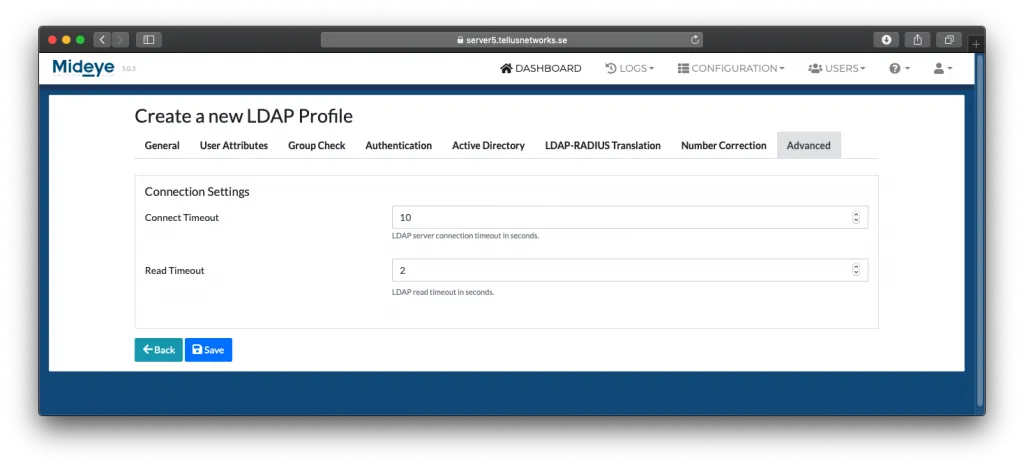The width and height of the screenshot is (1024, 467).
Task: Reload the page with the refresh icon
Action: point(695,40)
